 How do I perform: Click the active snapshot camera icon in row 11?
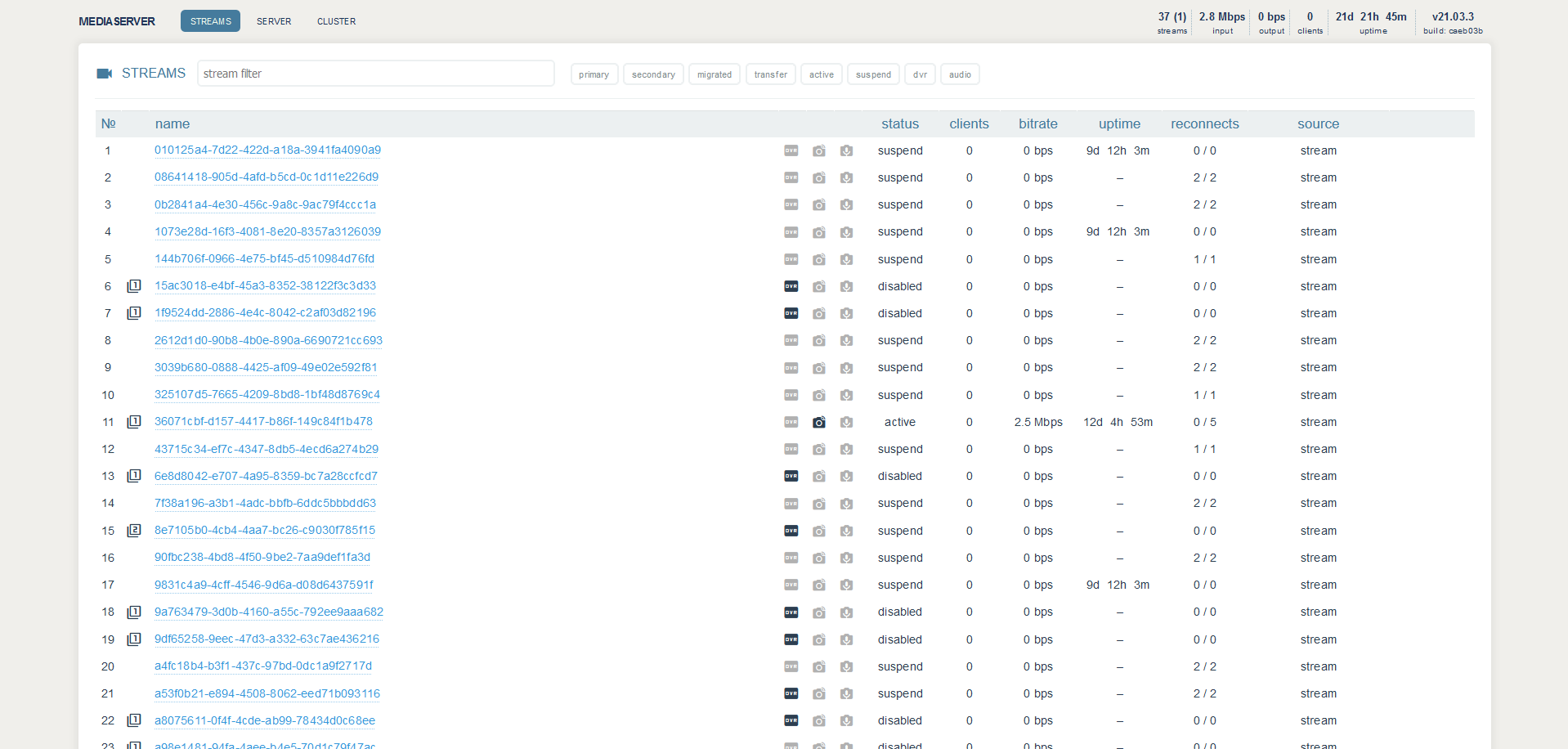[x=818, y=422]
